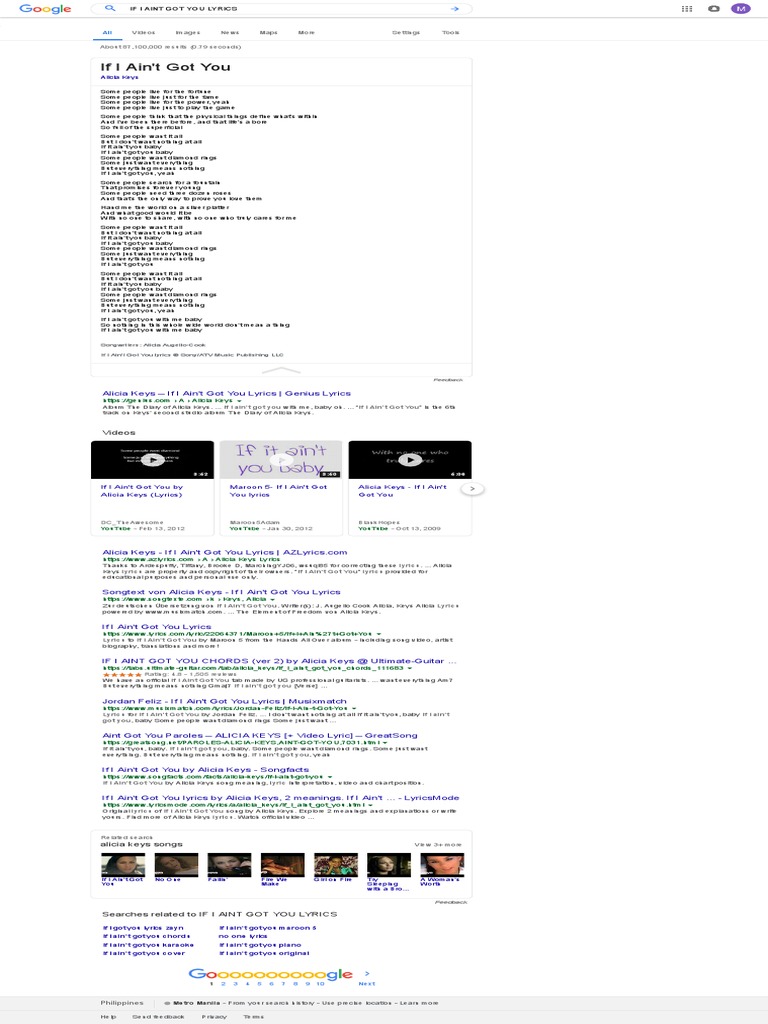
Task: Select the 'If I Ain't Got You' song thumbnail
Action: (123, 865)
